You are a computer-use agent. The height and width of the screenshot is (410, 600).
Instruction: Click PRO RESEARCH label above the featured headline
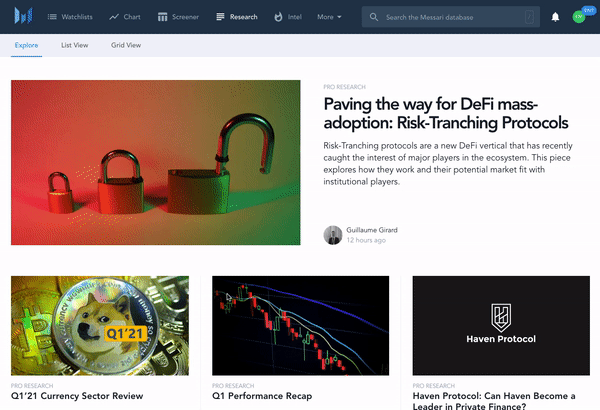[x=344, y=87]
